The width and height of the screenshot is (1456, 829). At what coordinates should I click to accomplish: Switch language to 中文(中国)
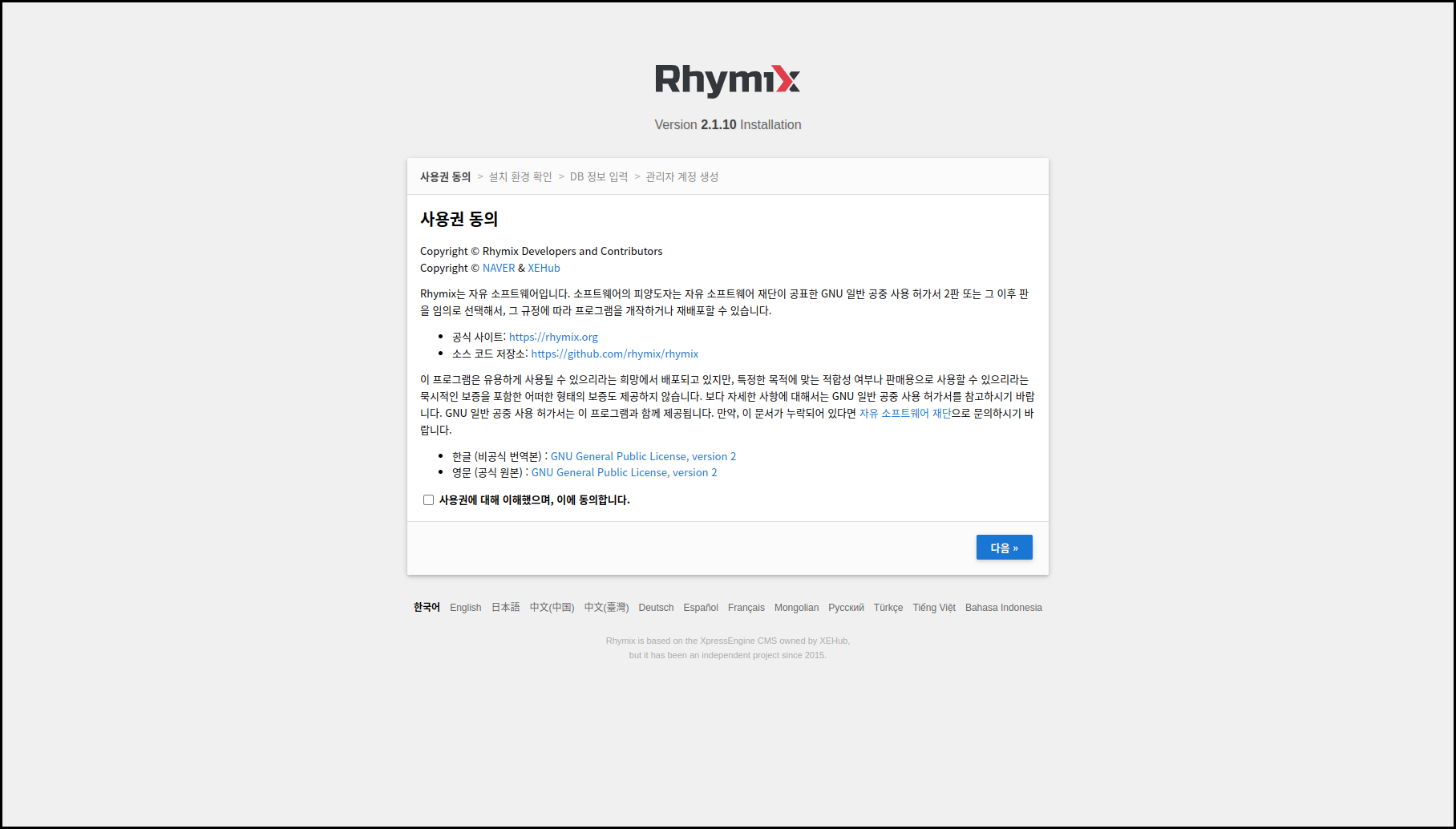(552, 608)
